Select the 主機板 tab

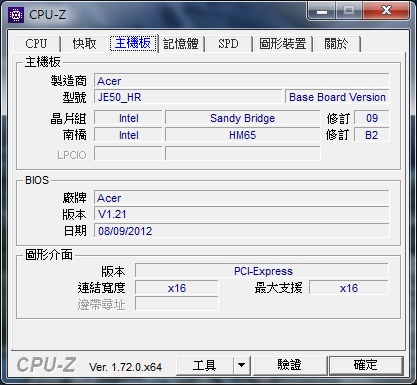(133, 43)
